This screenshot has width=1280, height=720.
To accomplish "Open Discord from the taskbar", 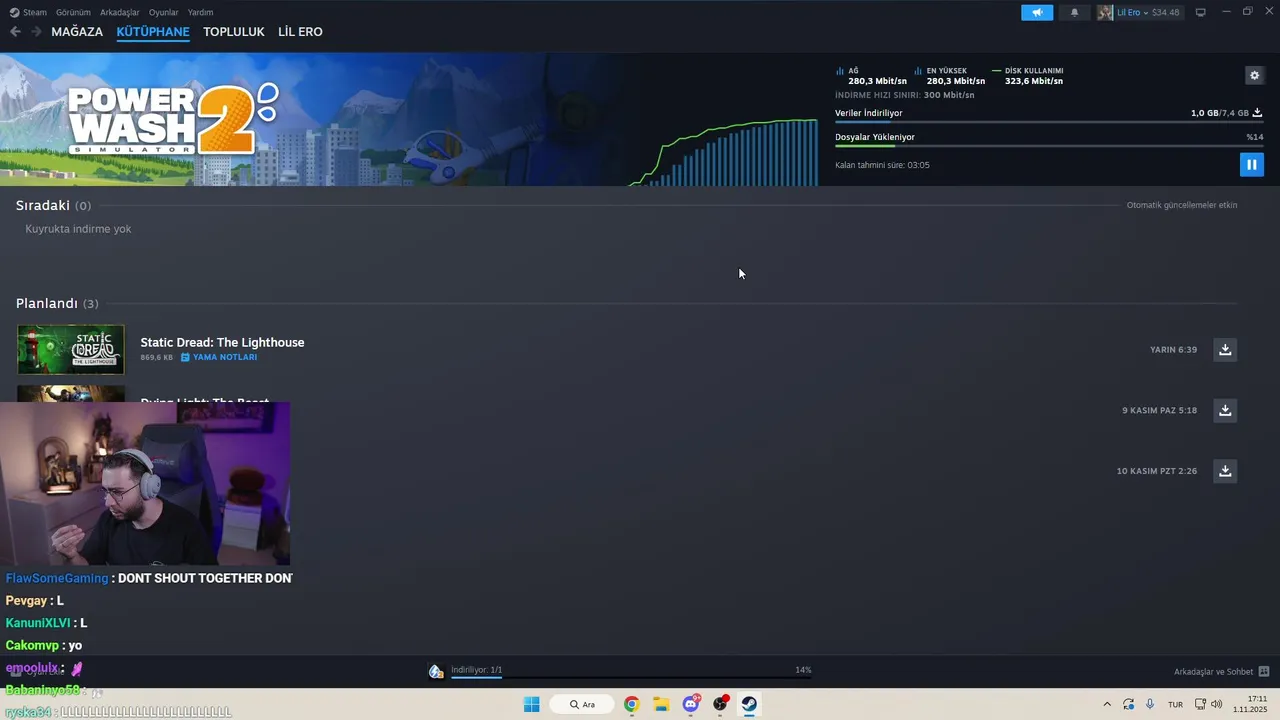I will click(691, 704).
